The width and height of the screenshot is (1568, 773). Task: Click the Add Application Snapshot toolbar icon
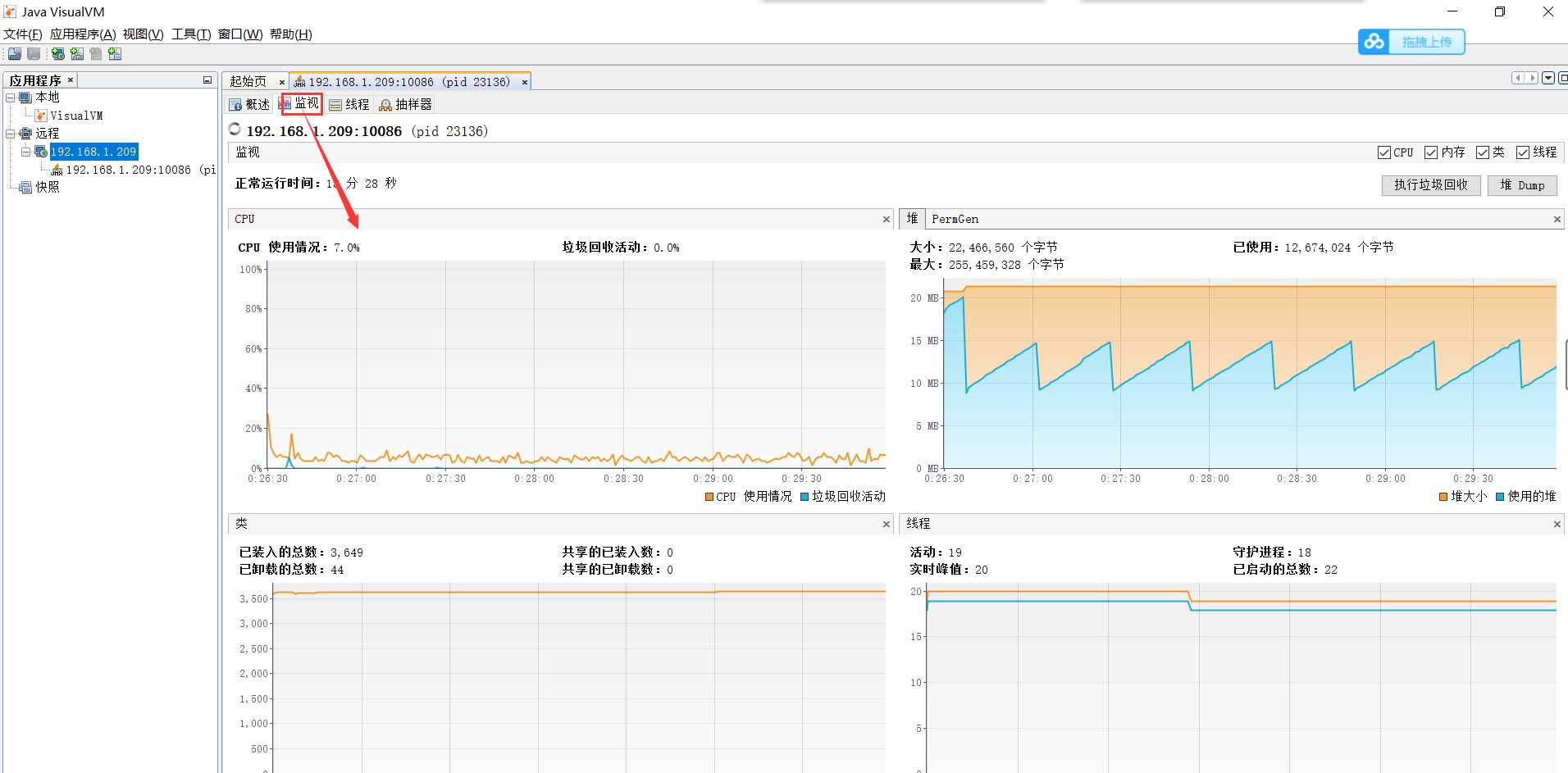[115, 54]
